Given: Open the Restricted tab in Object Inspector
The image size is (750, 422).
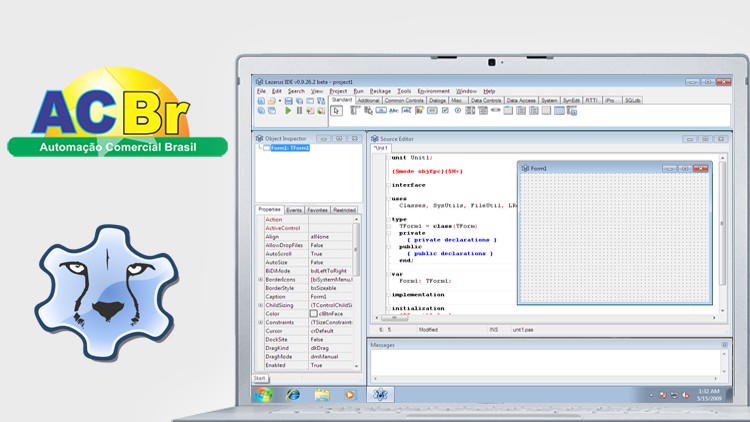Looking at the screenshot, I should click(344, 210).
